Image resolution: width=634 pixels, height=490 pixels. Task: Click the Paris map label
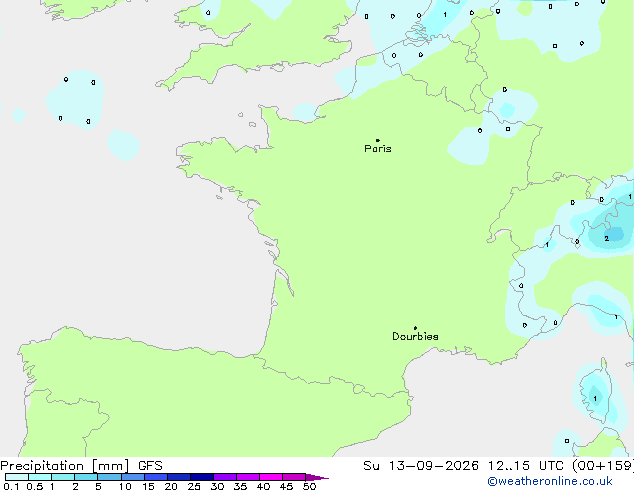(378, 149)
